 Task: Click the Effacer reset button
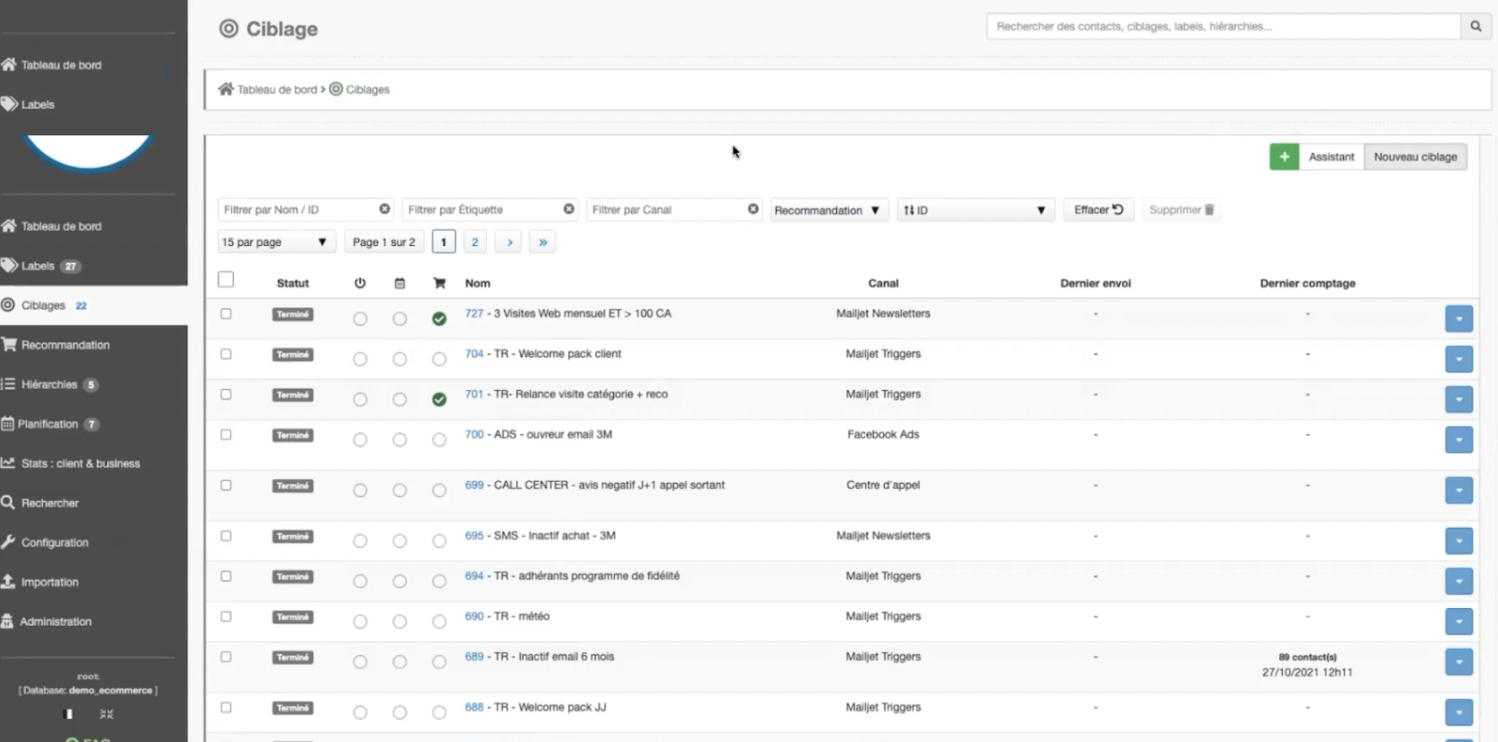tap(1098, 210)
